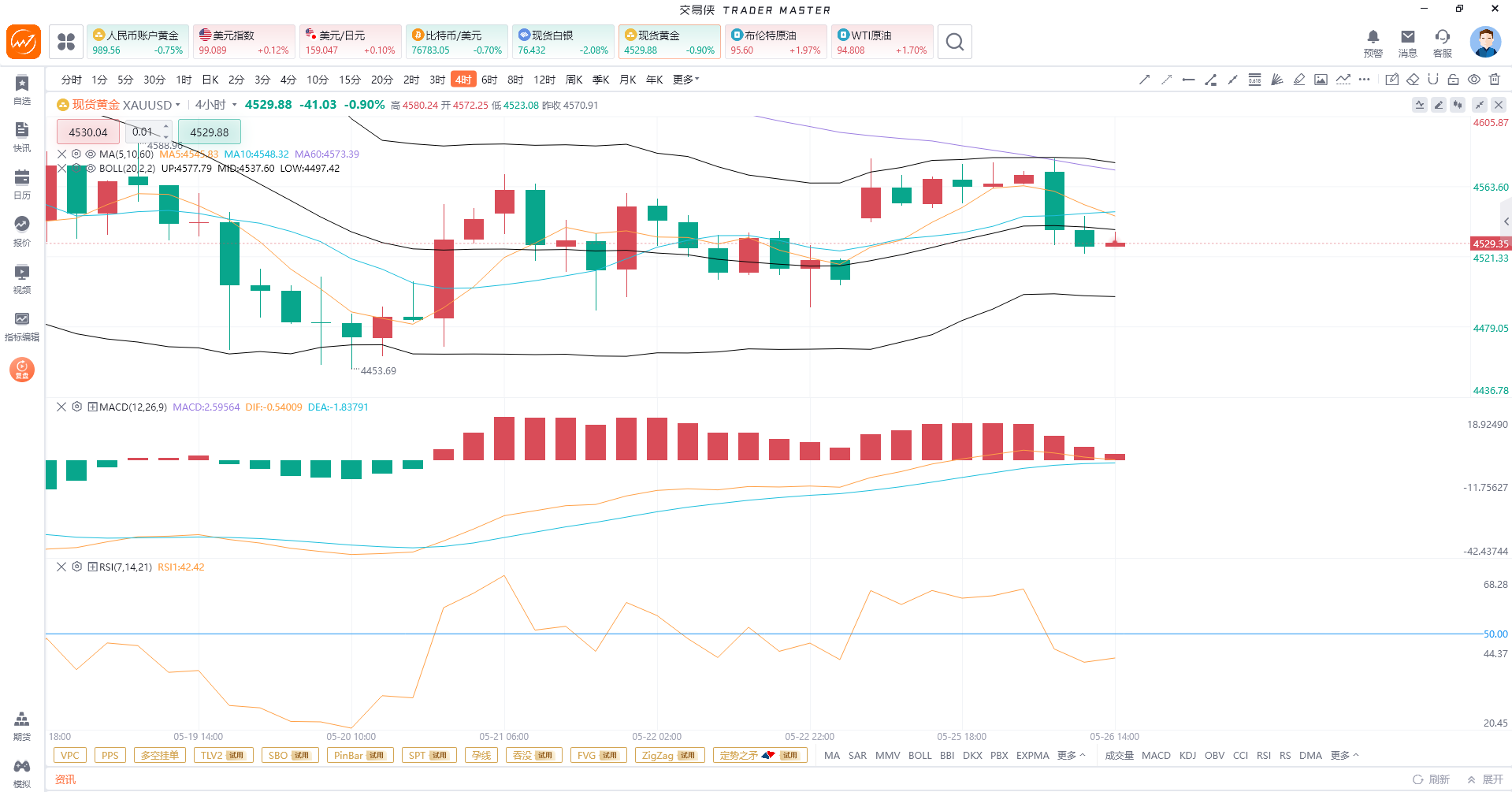Open the 日历 calendar sidebar item
This screenshot has width=1512, height=792.
22,184
